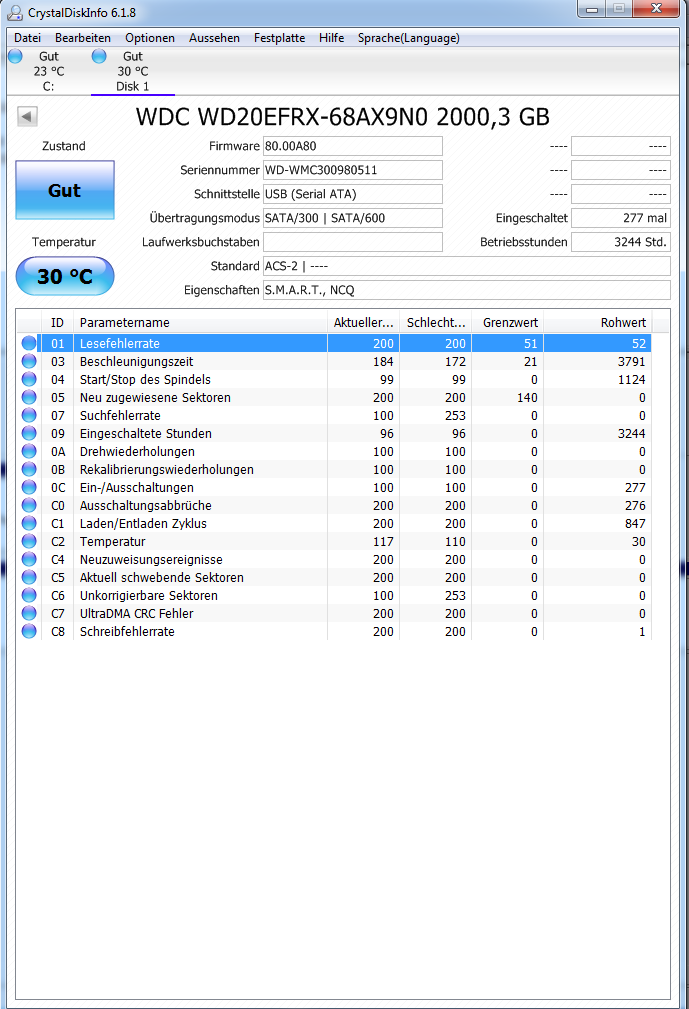689x1009 pixels.
Task: Click status orb of Temperatur row
Action: (29, 541)
